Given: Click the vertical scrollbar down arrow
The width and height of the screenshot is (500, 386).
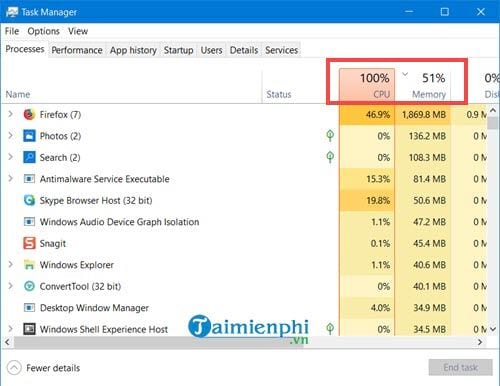Looking at the screenshot, I should tap(493, 329).
